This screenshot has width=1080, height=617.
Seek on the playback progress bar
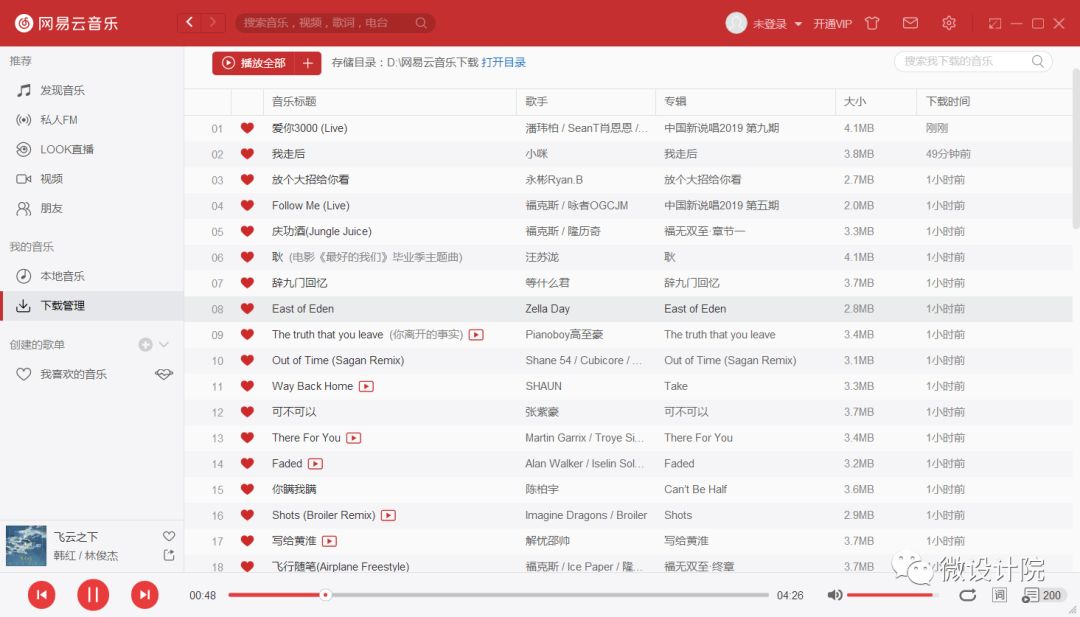coord(499,595)
